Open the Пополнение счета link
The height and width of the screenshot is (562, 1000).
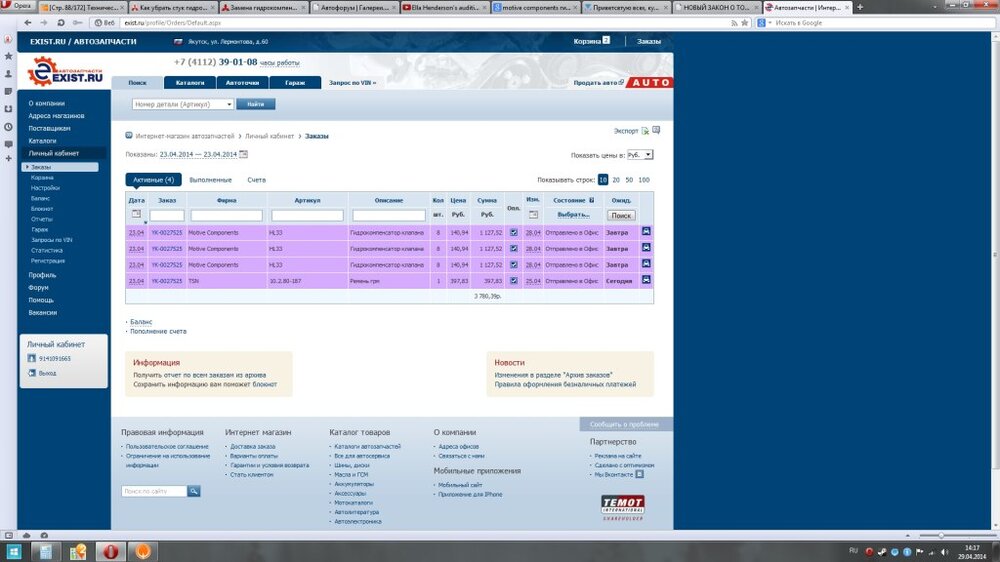[158, 331]
